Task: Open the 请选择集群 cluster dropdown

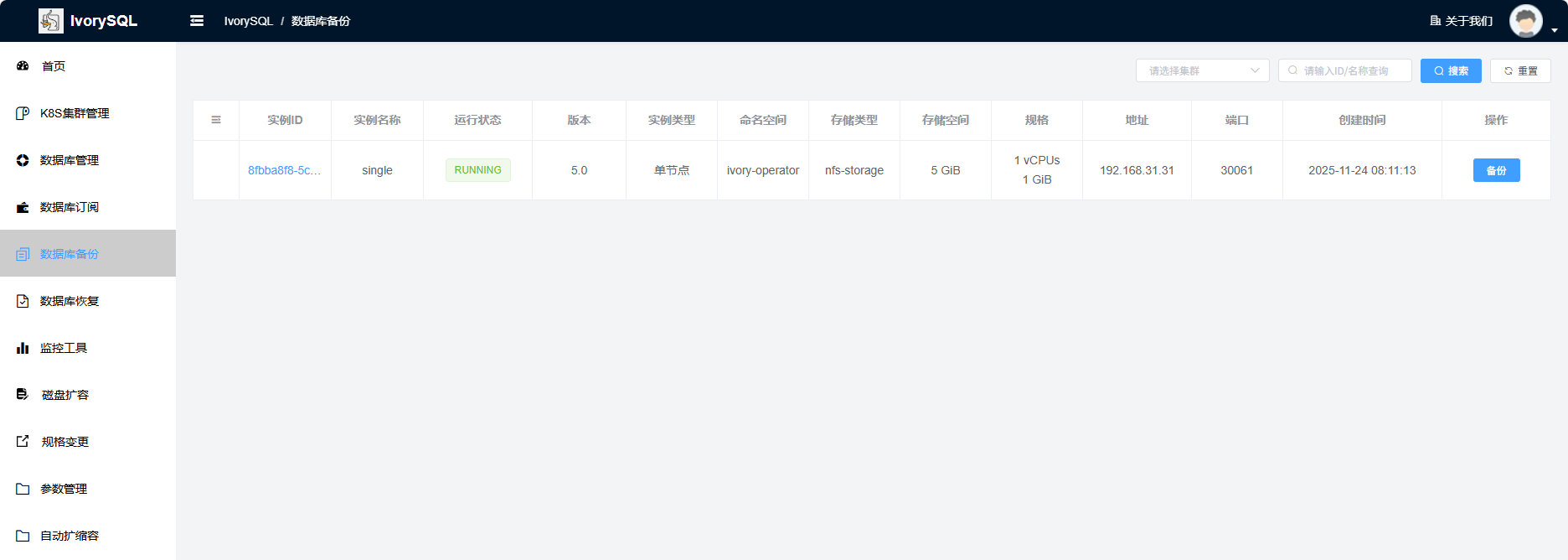Action: click(x=1202, y=70)
